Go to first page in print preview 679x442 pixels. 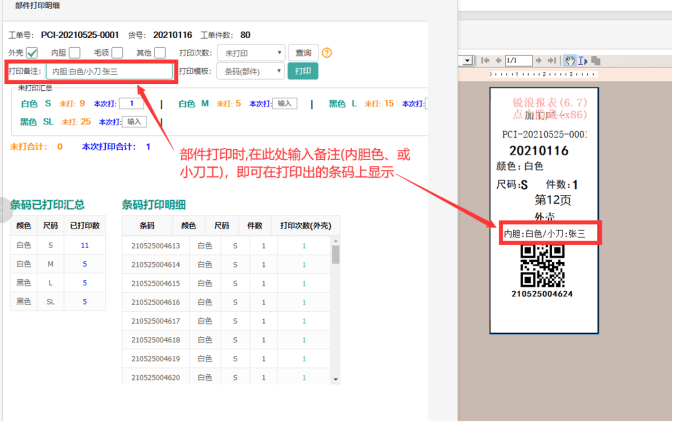point(484,60)
